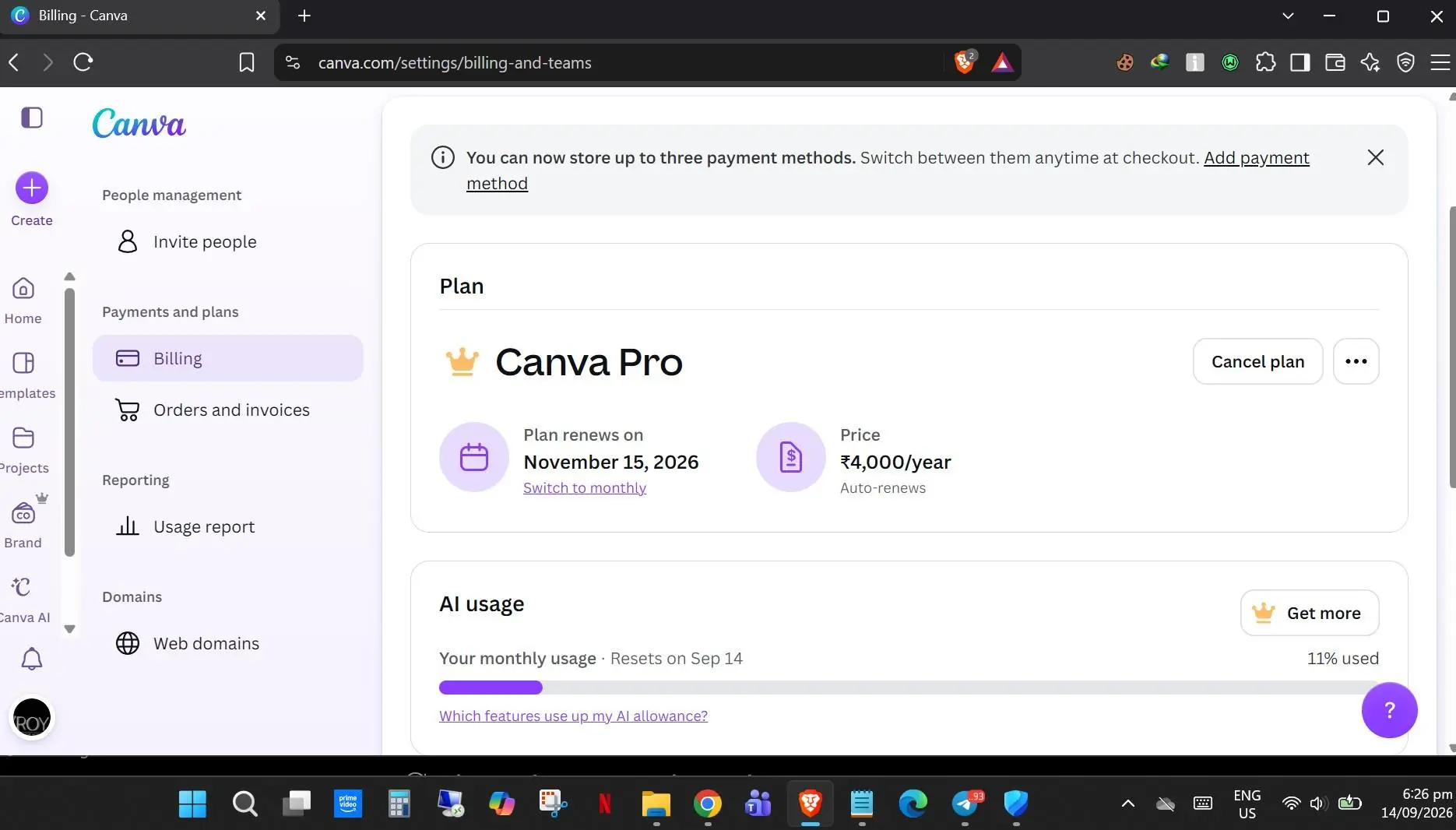
Task: Open the ROY profile avatar
Action: pos(32,717)
